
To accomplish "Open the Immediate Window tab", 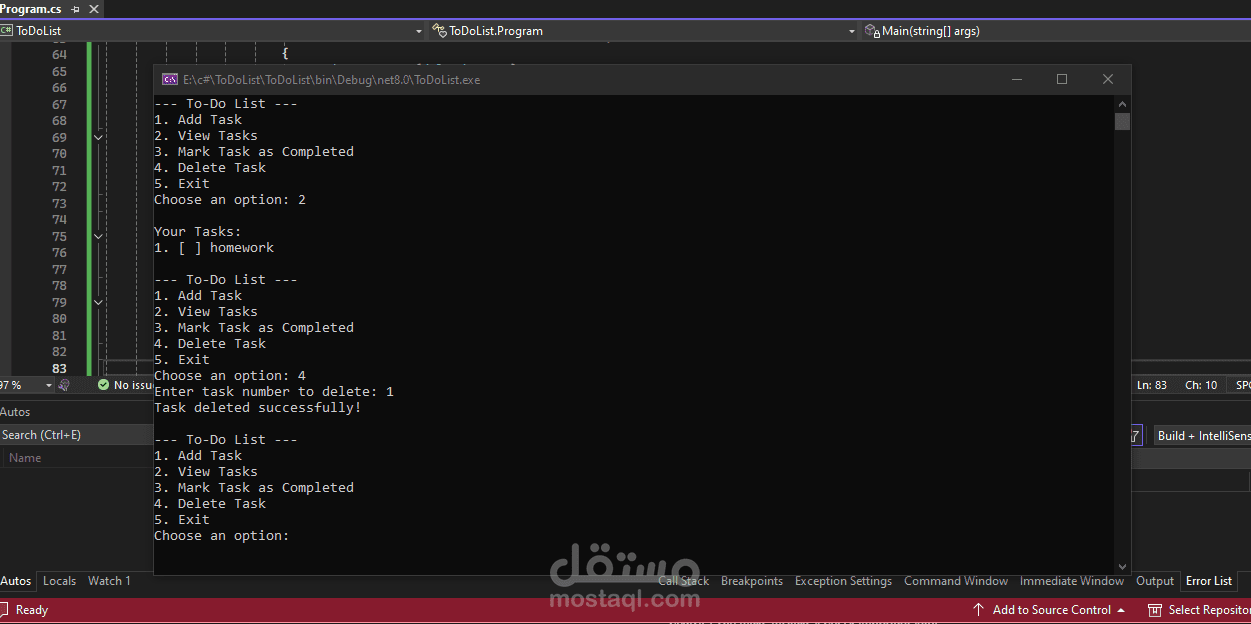I will pos(1072,581).
